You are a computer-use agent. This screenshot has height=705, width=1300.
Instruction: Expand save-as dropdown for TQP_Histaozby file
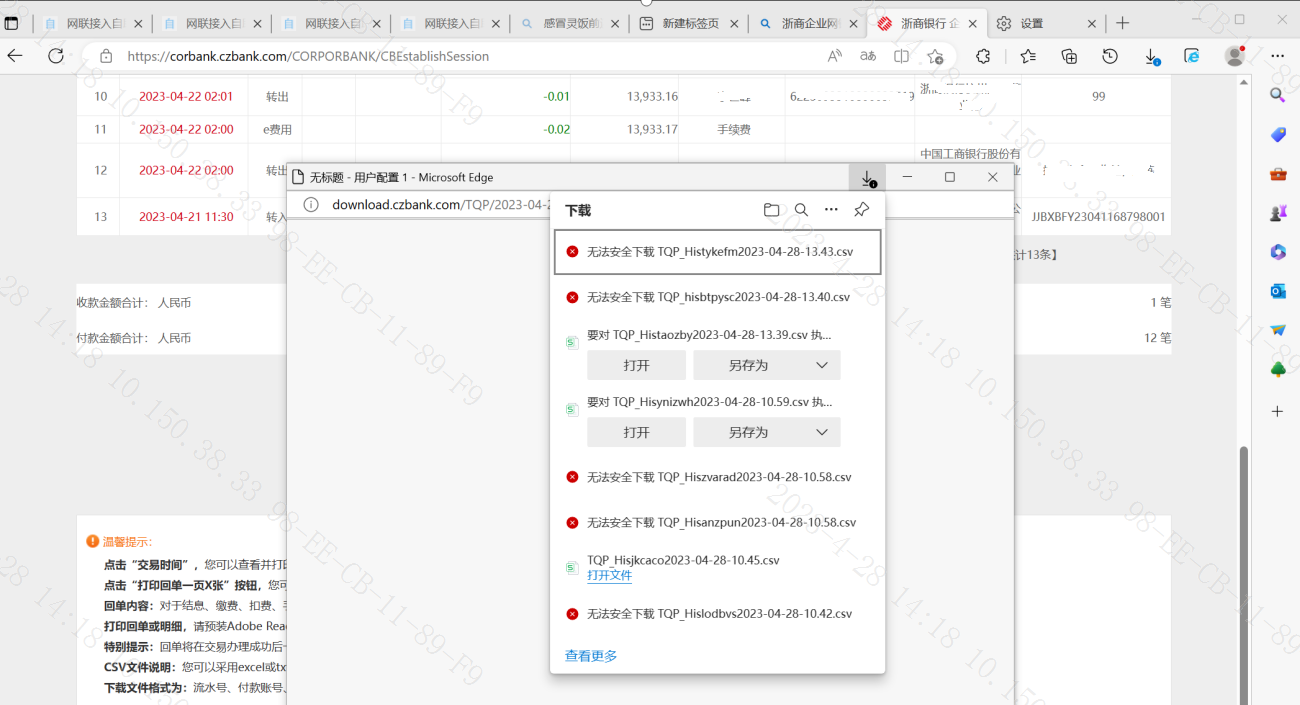pos(822,365)
